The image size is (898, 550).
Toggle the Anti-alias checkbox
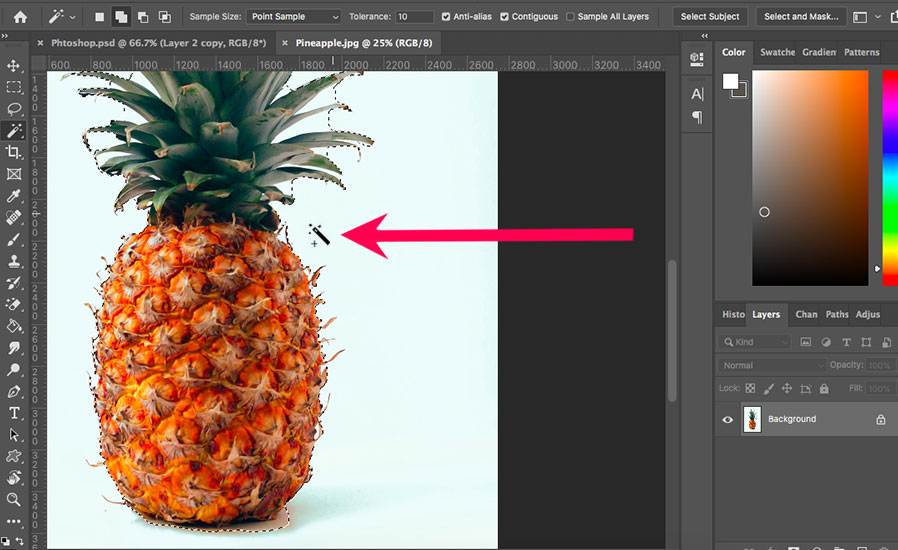(x=446, y=17)
